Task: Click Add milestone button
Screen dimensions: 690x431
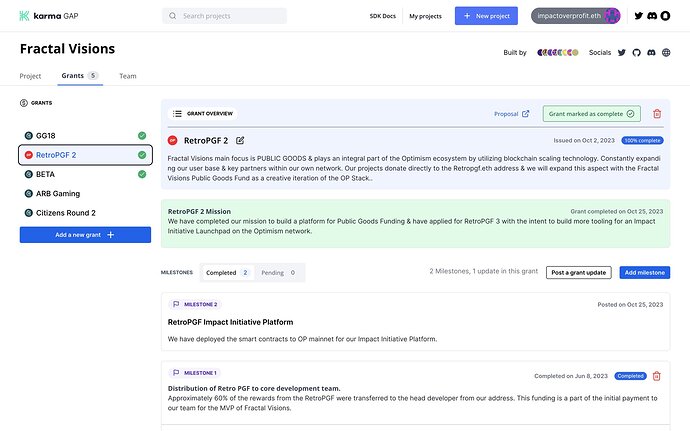Action: coord(645,273)
